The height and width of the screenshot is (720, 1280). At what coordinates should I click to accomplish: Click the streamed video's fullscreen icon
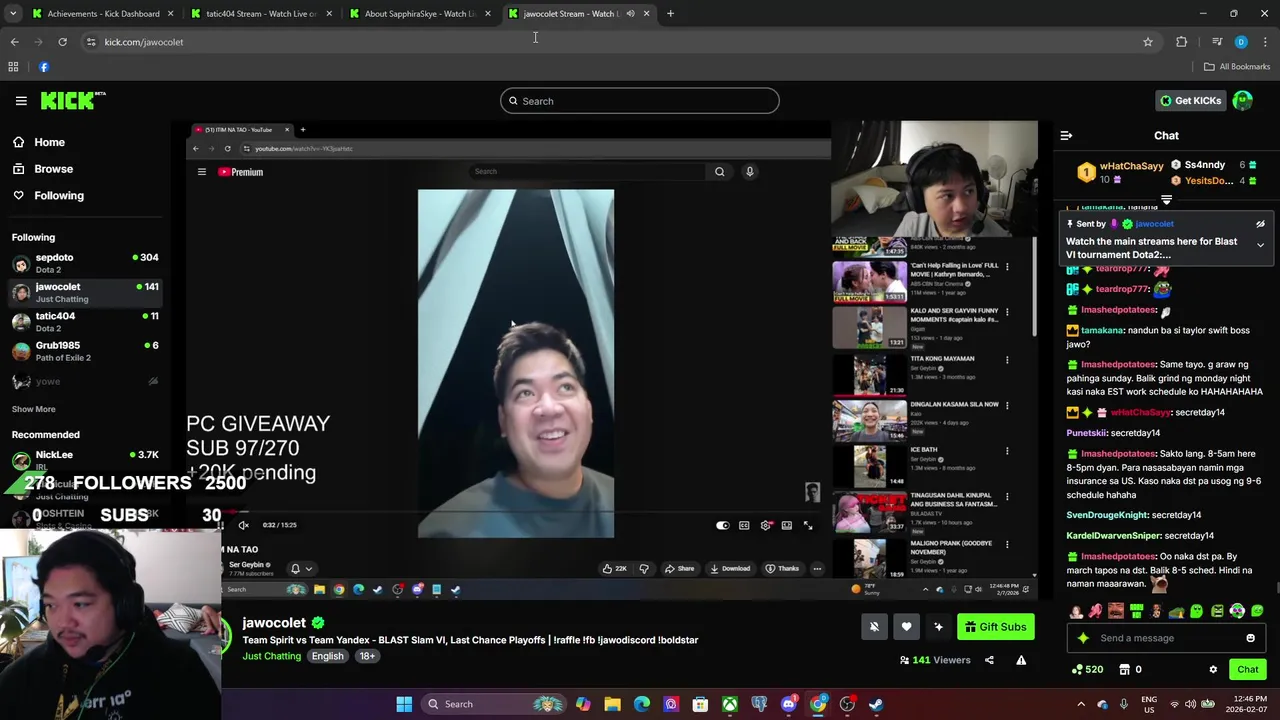click(x=808, y=525)
